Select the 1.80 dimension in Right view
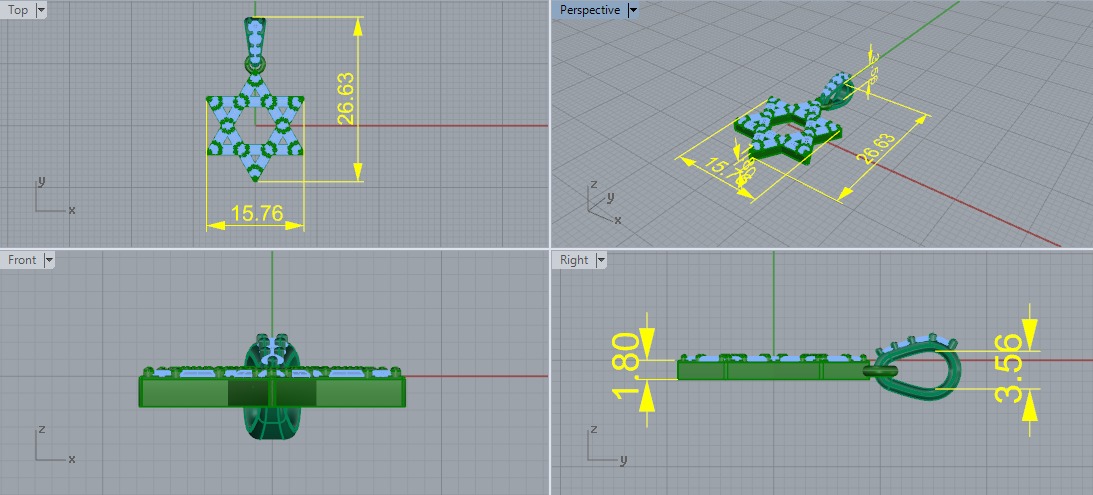The height and width of the screenshot is (495, 1093). (x=625, y=367)
